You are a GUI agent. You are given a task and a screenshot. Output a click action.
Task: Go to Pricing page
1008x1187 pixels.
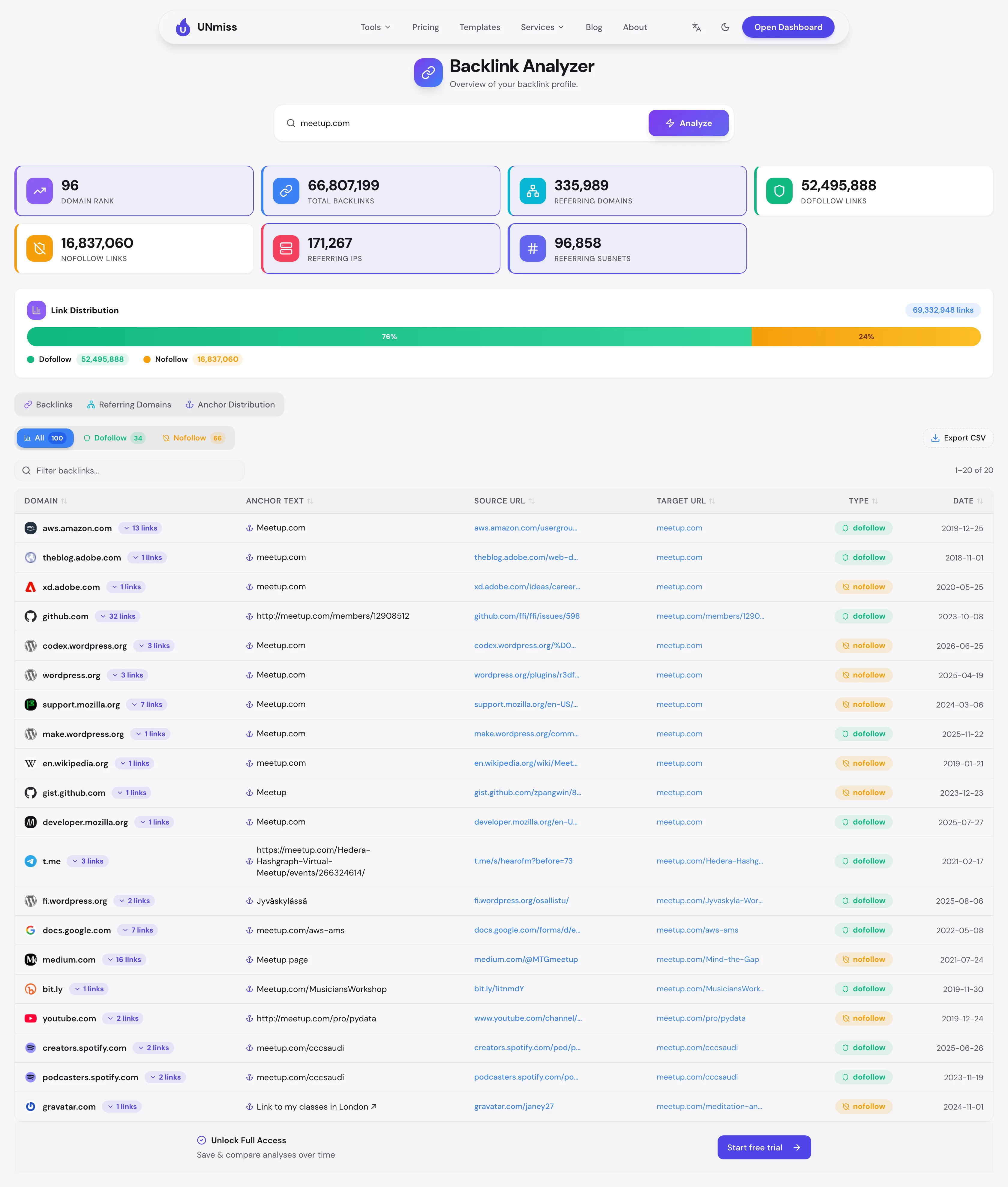[x=425, y=27]
